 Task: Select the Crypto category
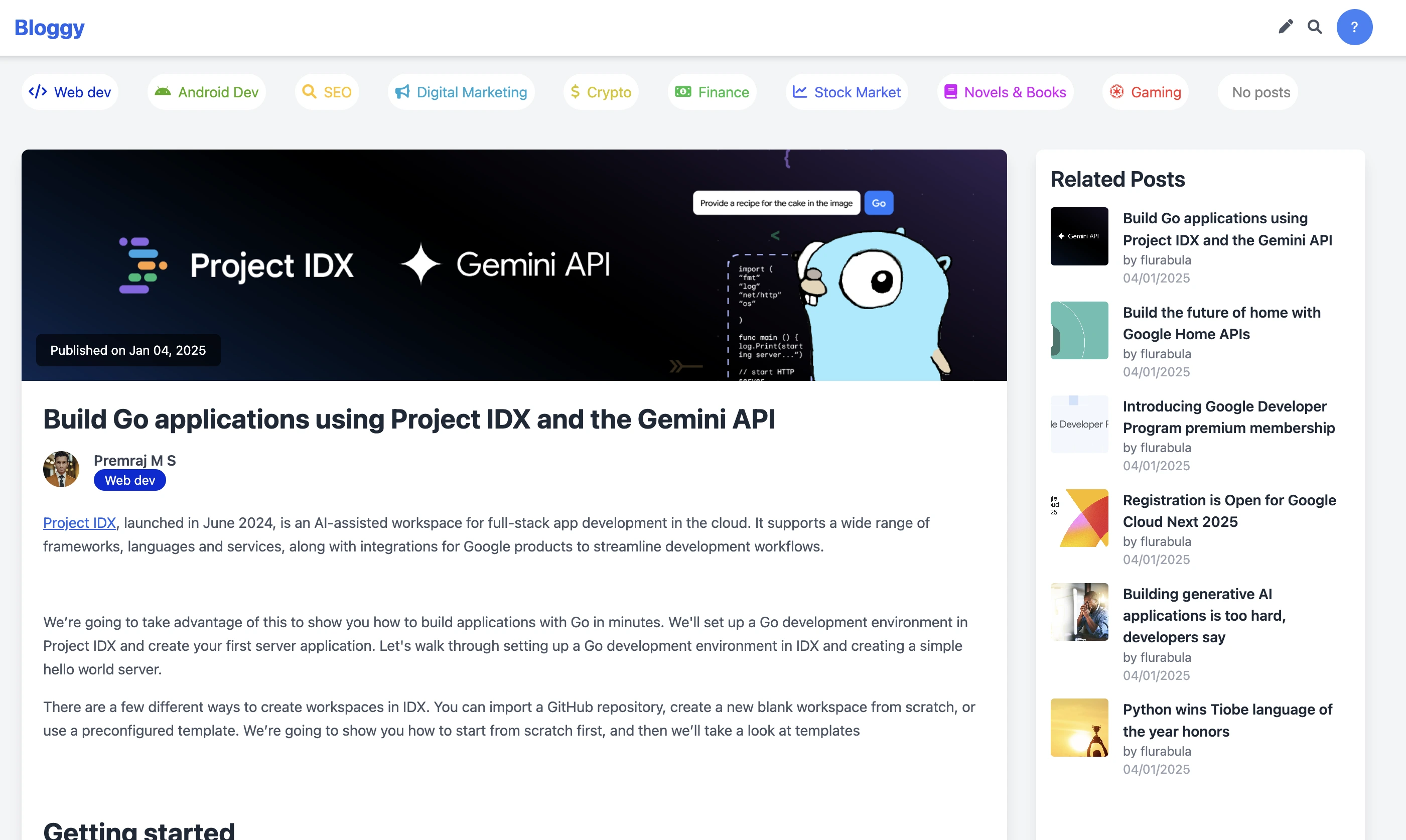[601, 92]
